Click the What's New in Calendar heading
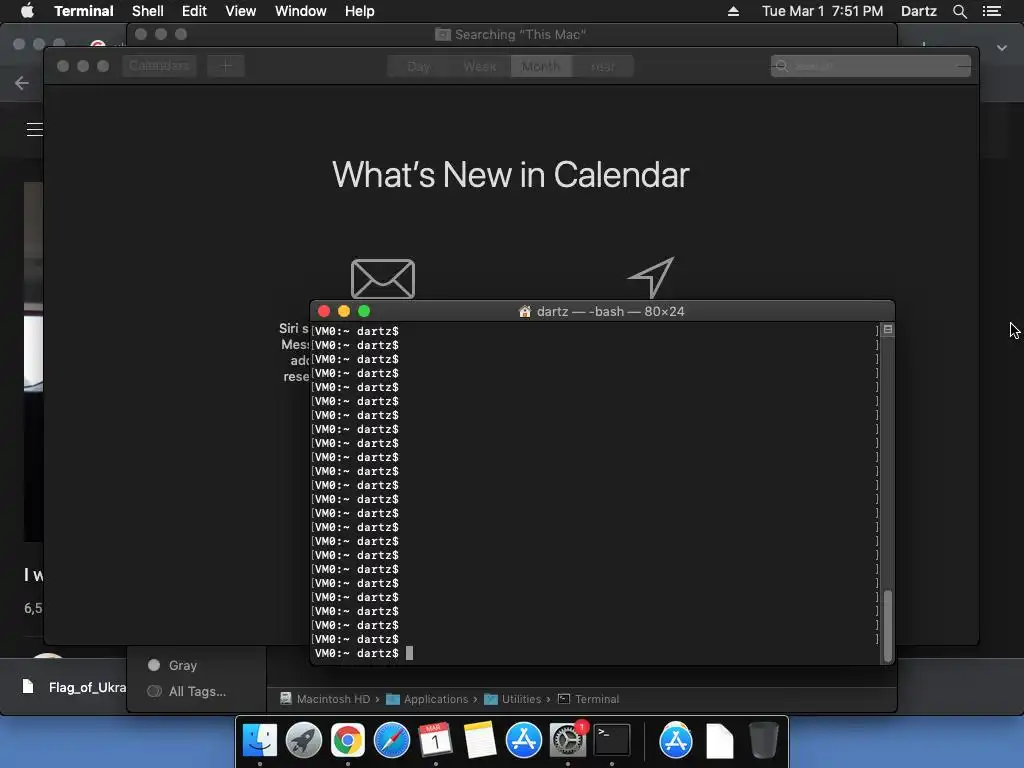The width and height of the screenshot is (1024, 768). 511,175
